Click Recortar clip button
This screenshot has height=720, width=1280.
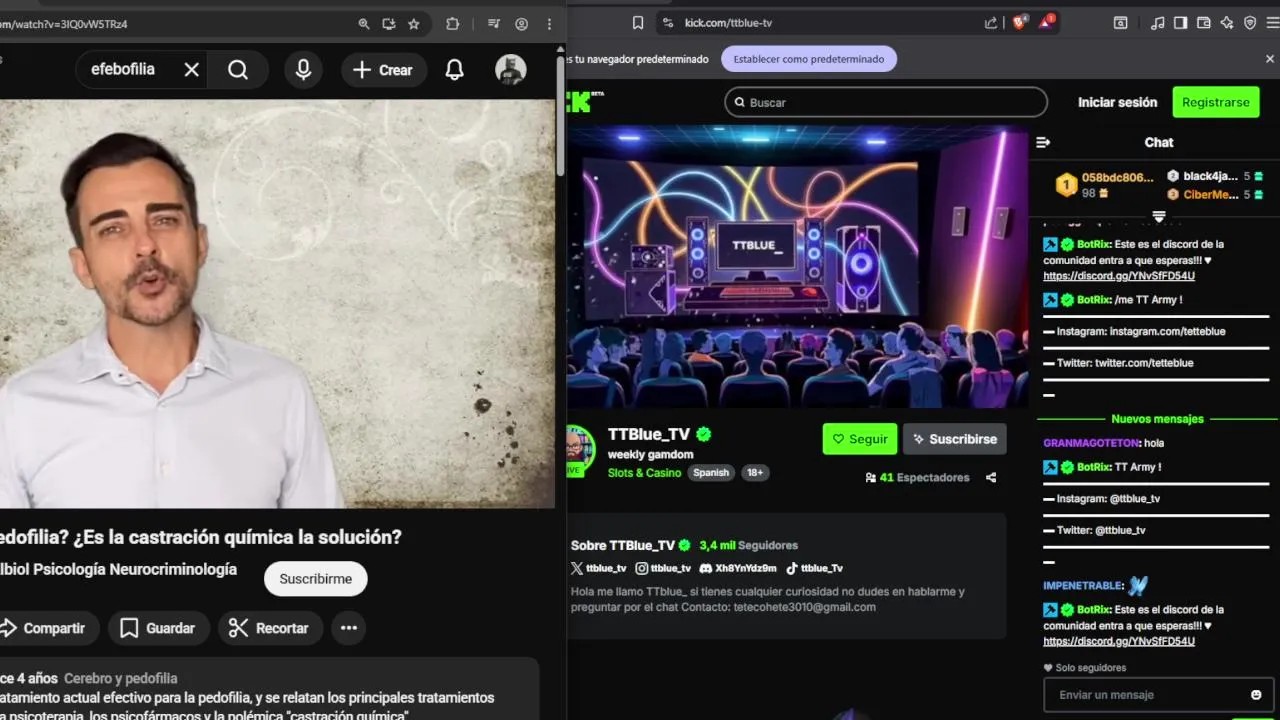[269, 628]
